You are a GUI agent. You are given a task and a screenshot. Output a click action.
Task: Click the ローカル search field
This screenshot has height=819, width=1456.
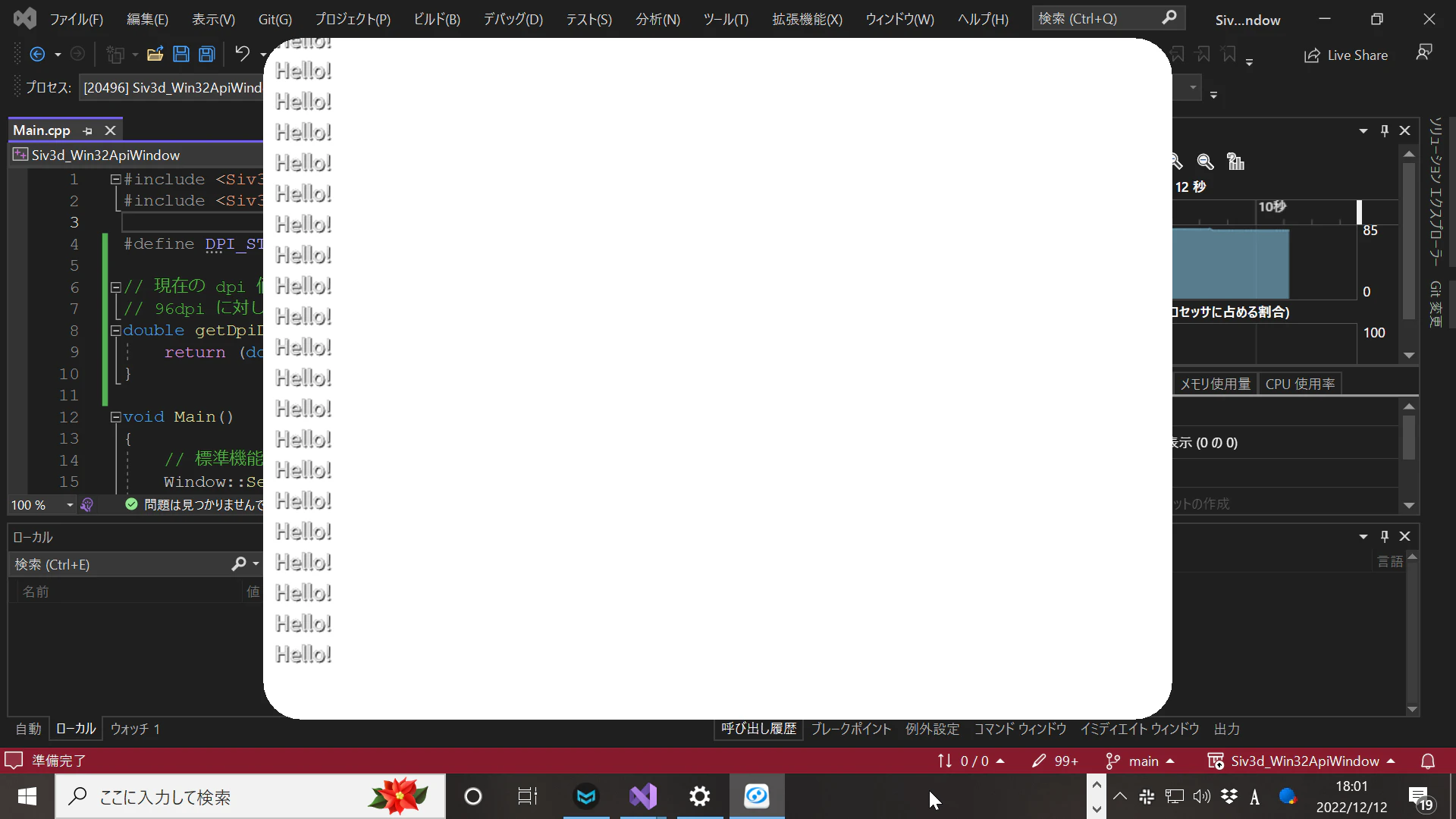click(121, 564)
